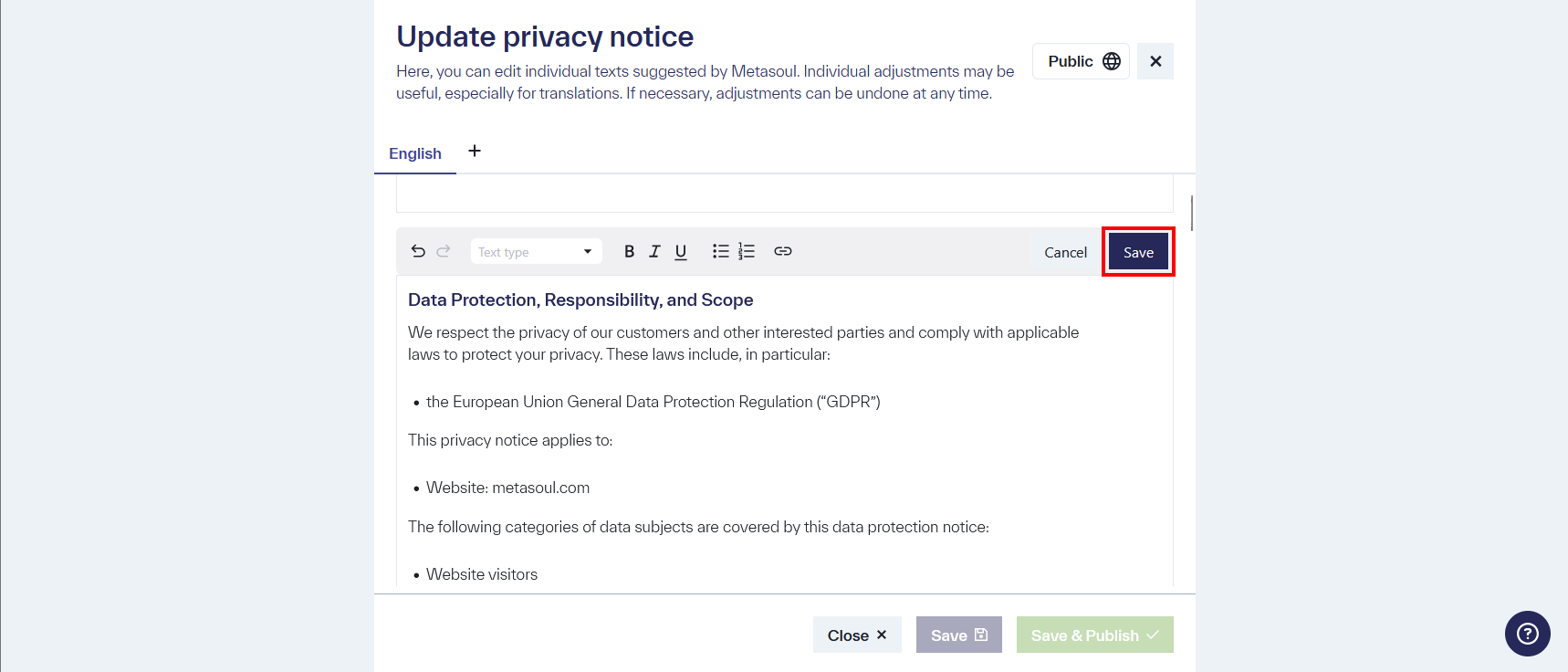The height and width of the screenshot is (672, 1568).
Task: Toggle italic text formatting
Action: 654,252
